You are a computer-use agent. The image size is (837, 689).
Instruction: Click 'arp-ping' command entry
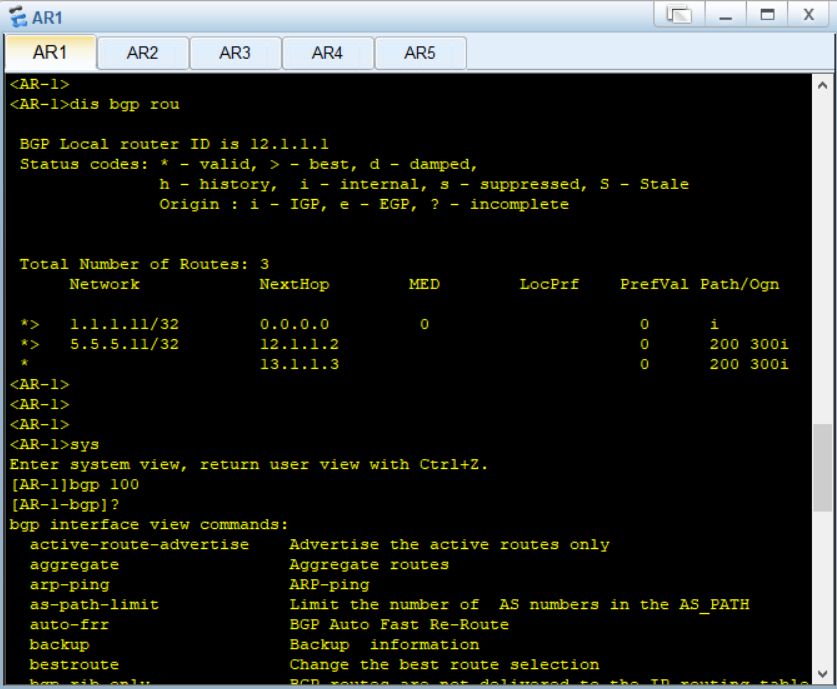[69, 585]
